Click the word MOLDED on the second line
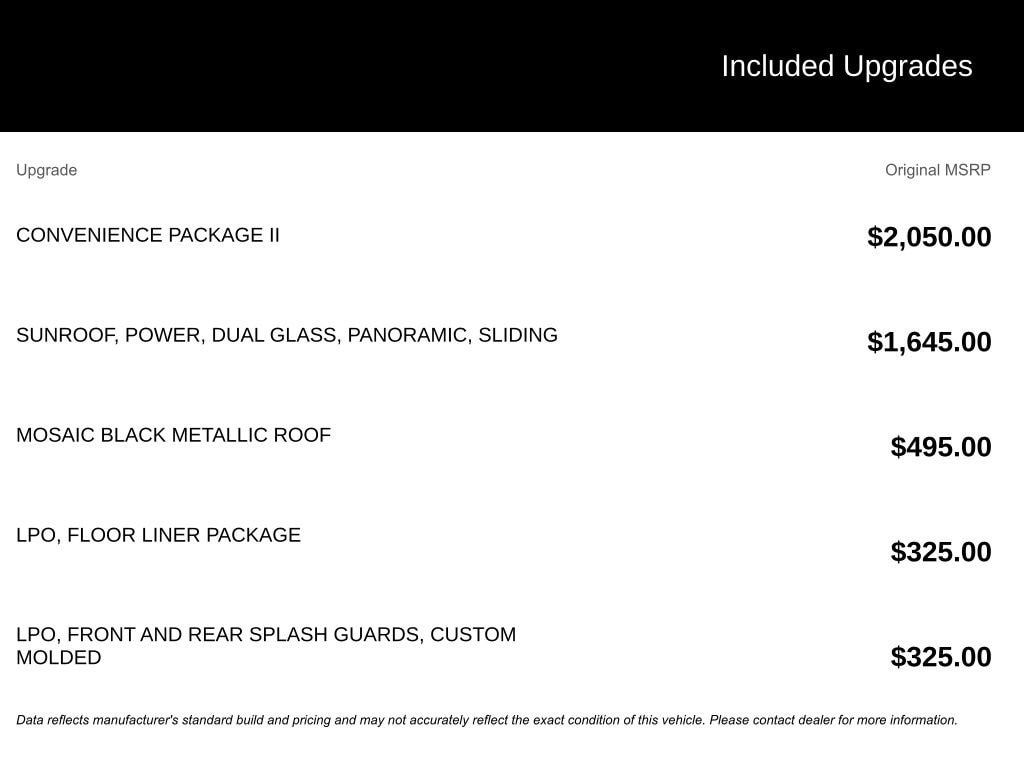The image size is (1024, 768). 58,658
